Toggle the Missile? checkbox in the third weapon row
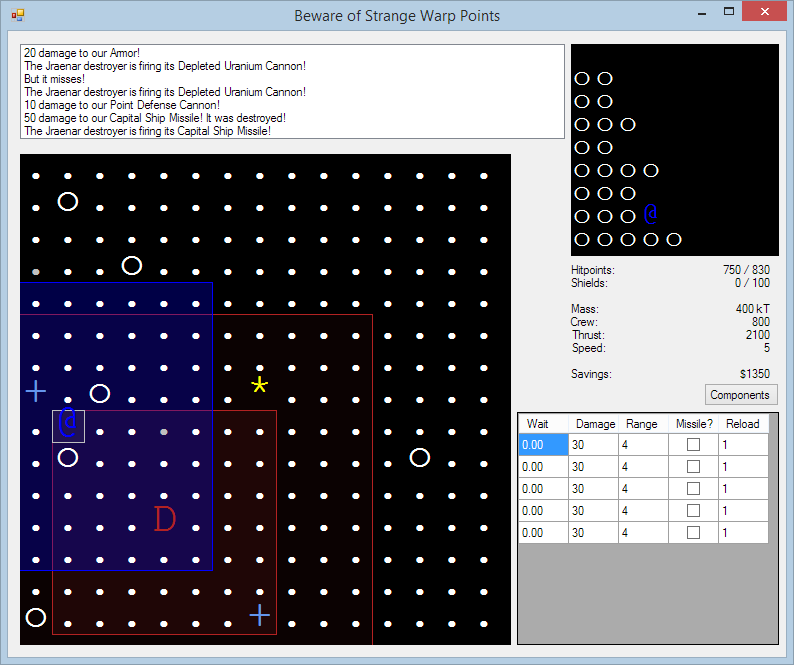The image size is (794, 665). (x=693, y=489)
